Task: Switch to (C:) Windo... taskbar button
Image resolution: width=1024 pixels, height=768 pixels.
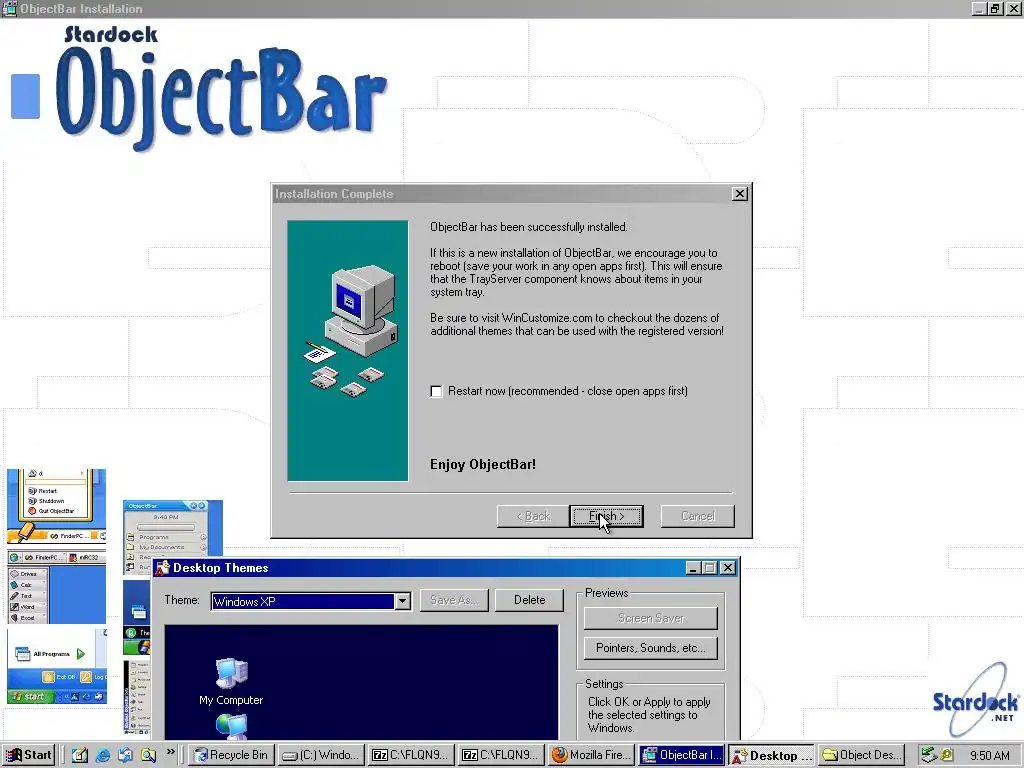Action: pos(321,755)
